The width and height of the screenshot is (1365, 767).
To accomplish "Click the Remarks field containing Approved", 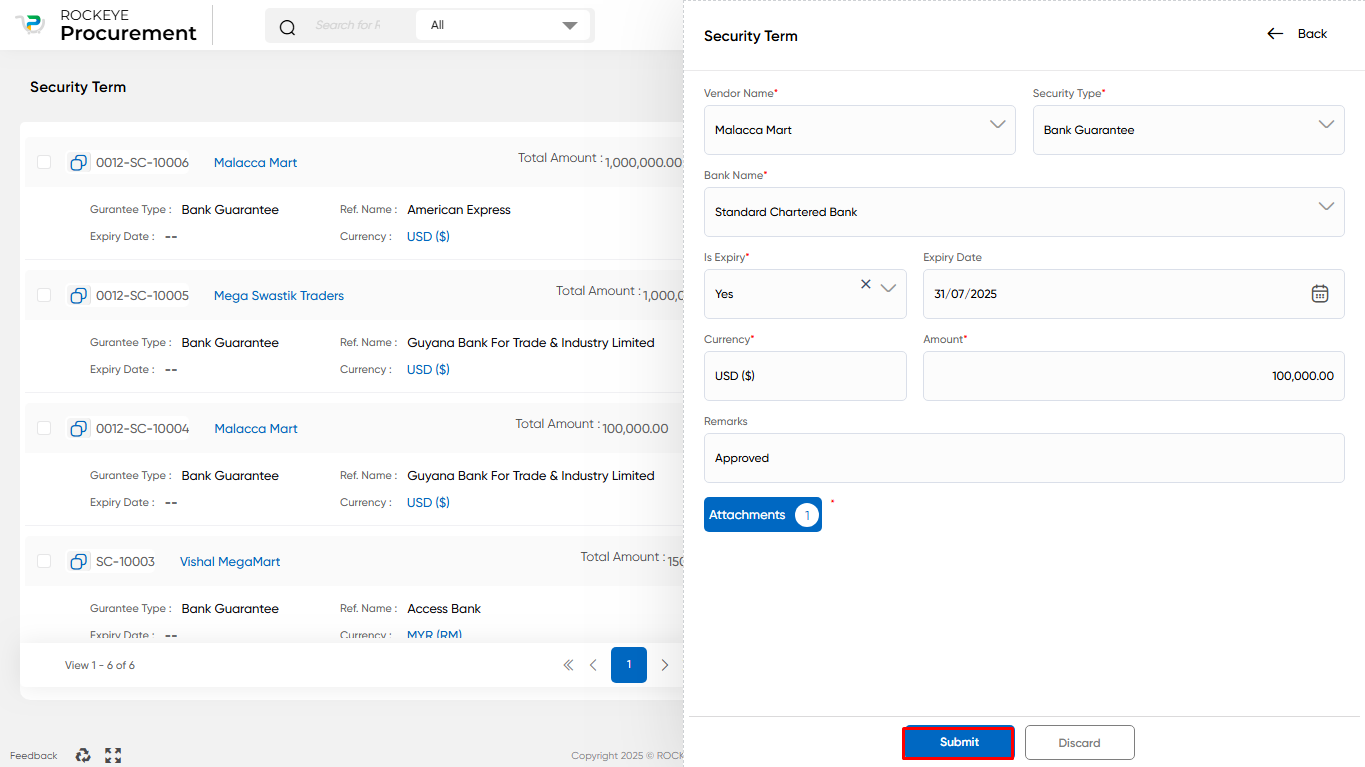I will click(1024, 458).
